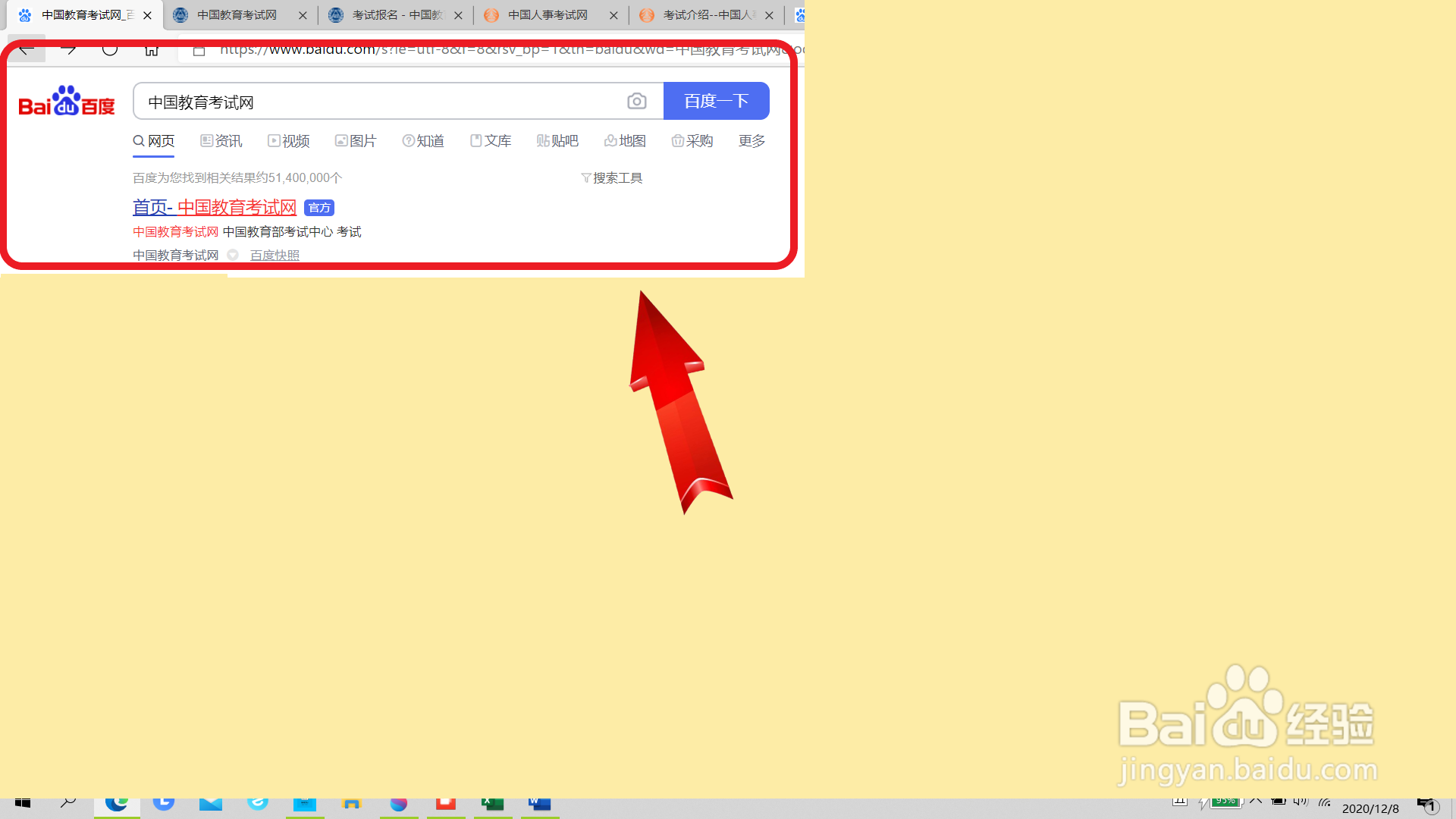This screenshot has width=1456, height=819.
Task: Open the purple-orange sphere app on the taskbar
Action: click(399, 803)
